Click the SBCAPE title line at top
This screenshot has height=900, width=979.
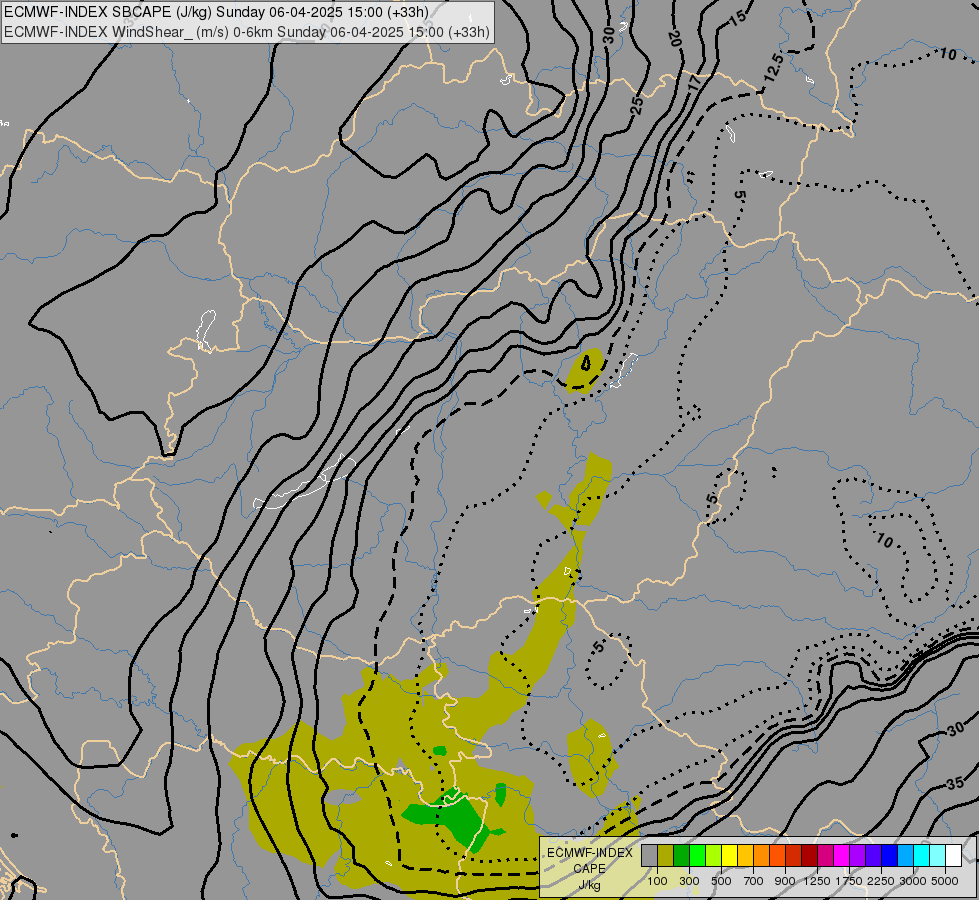tap(216, 12)
